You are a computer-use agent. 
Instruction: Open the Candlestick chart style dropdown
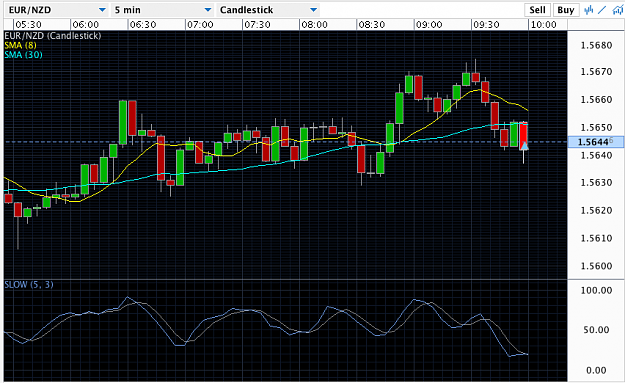[267, 10]
